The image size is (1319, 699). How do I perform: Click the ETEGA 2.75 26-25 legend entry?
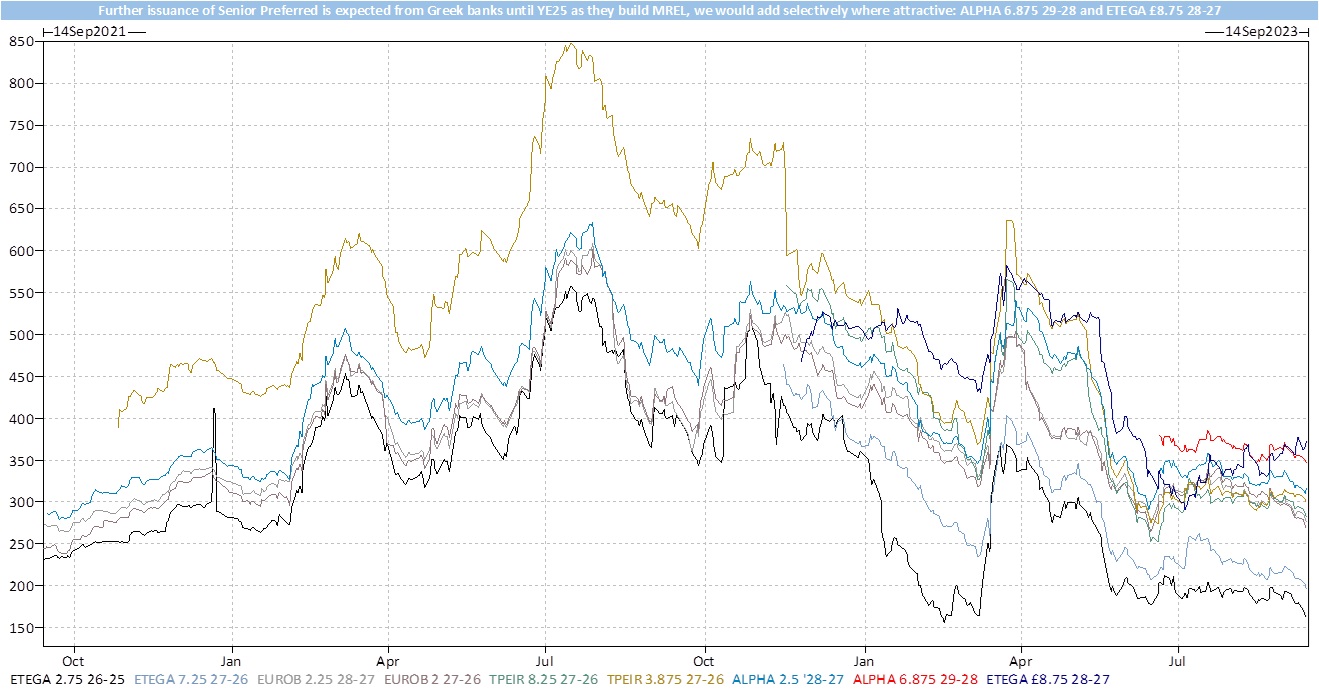point(68,680)
